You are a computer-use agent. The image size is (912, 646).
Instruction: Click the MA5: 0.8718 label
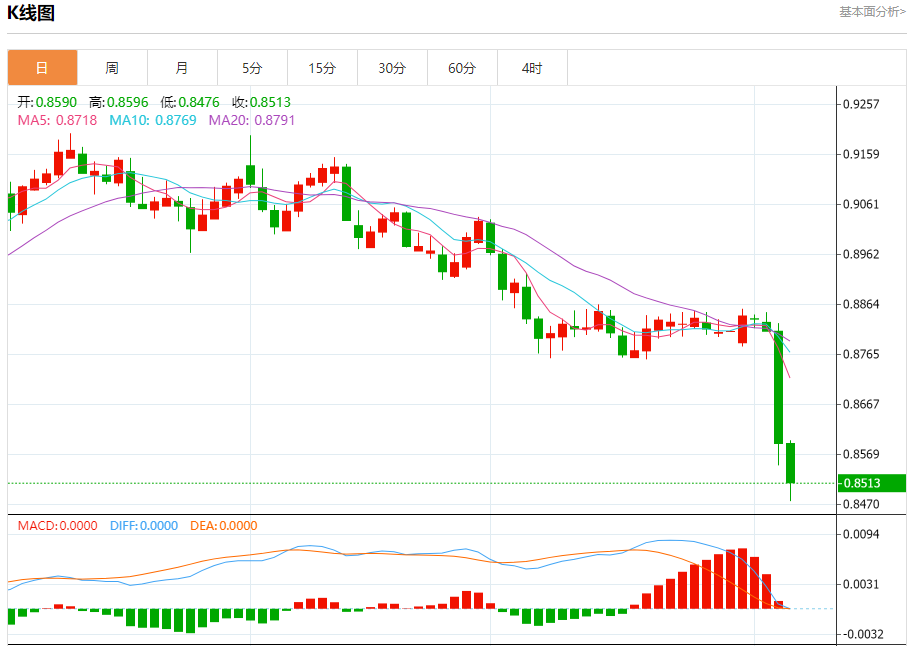pos(58,120)
